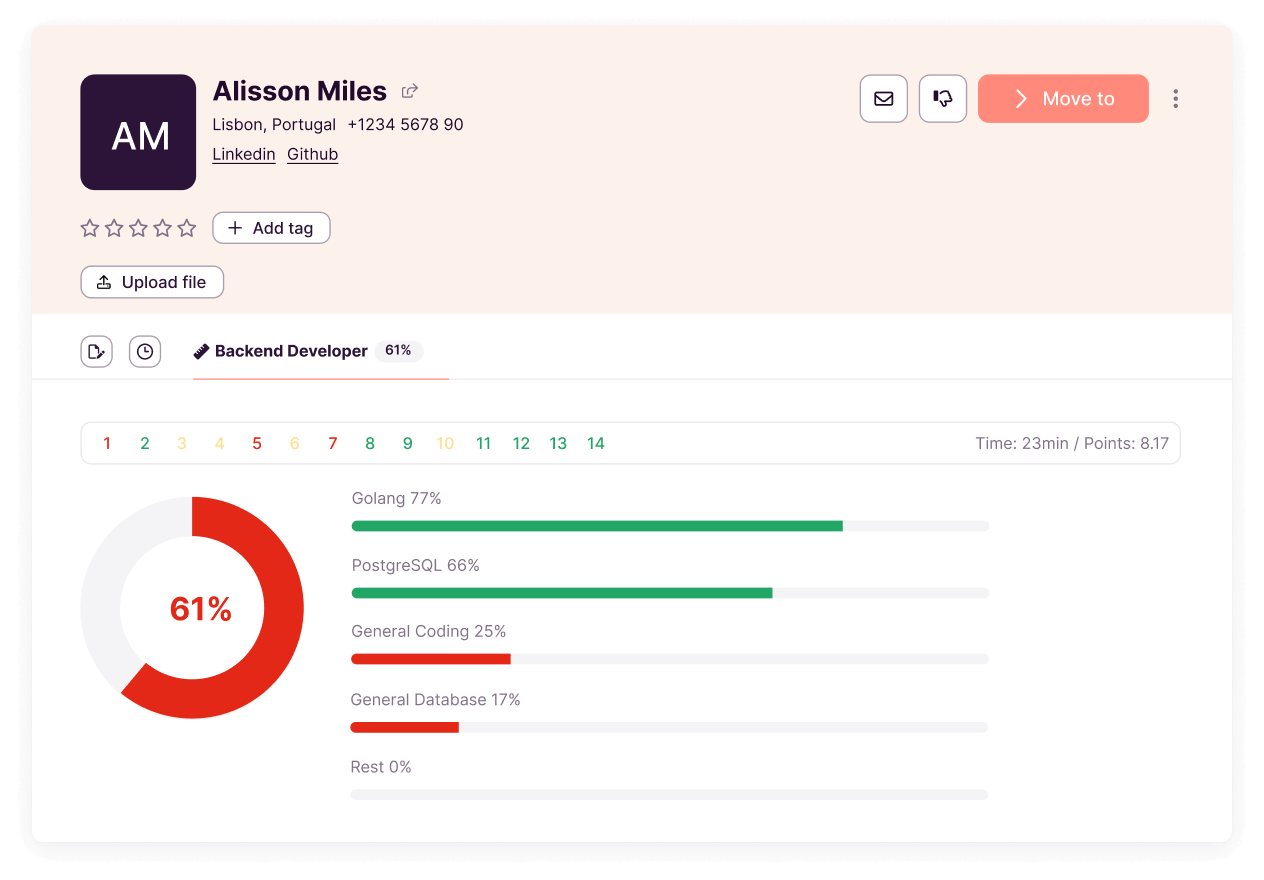This screenshot has height=880, width=1264.
Task: Open the Move to dropdown button
Action: click(1062, 99)
